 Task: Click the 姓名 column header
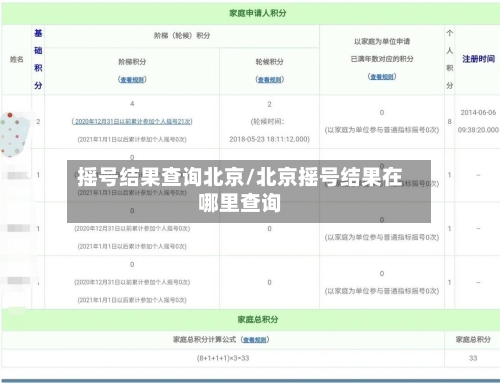(x=17, y=59)
